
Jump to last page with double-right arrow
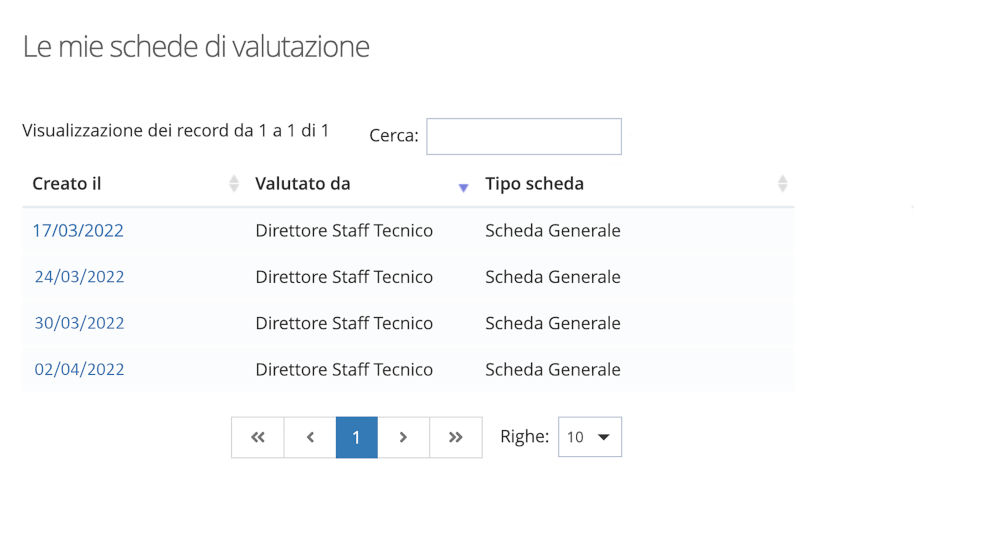point(456,437)
